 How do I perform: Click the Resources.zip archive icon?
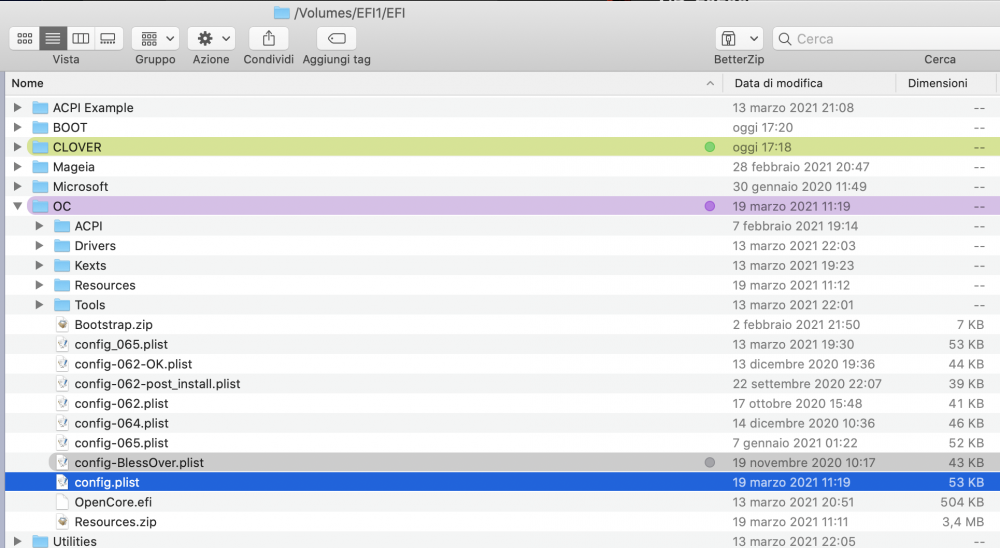pos(62,522)
